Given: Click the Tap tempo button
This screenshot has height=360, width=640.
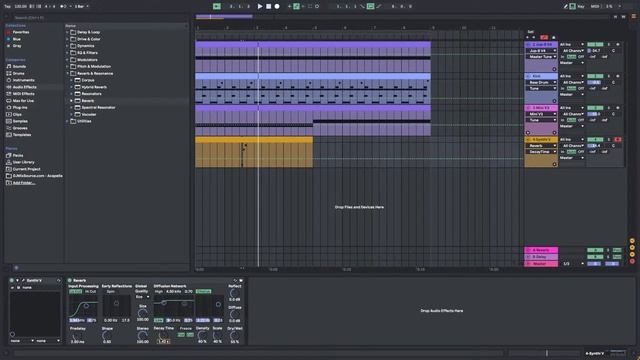Looking at the screenshot, I should tap(7, 7).
